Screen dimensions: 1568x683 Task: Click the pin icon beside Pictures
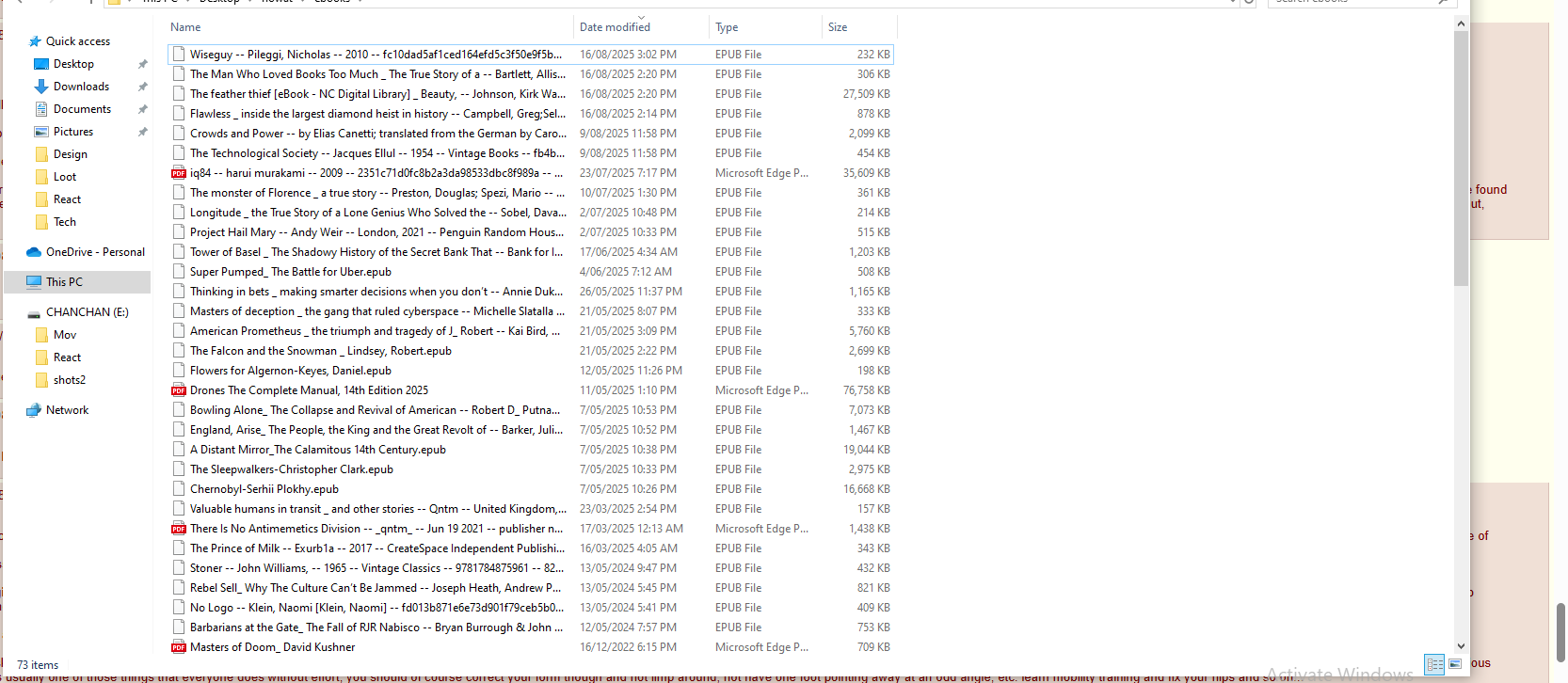143,132
